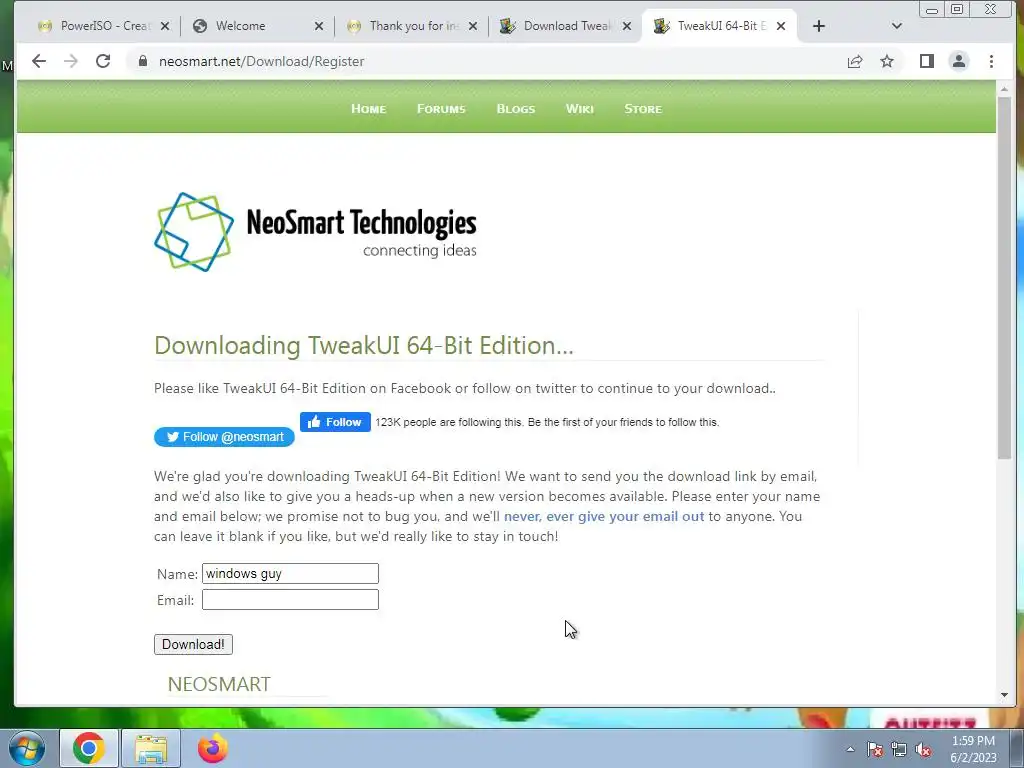Click the Download! button
Image resolution: width=1024 pixels, height=768 pixels.
[193, 645]
